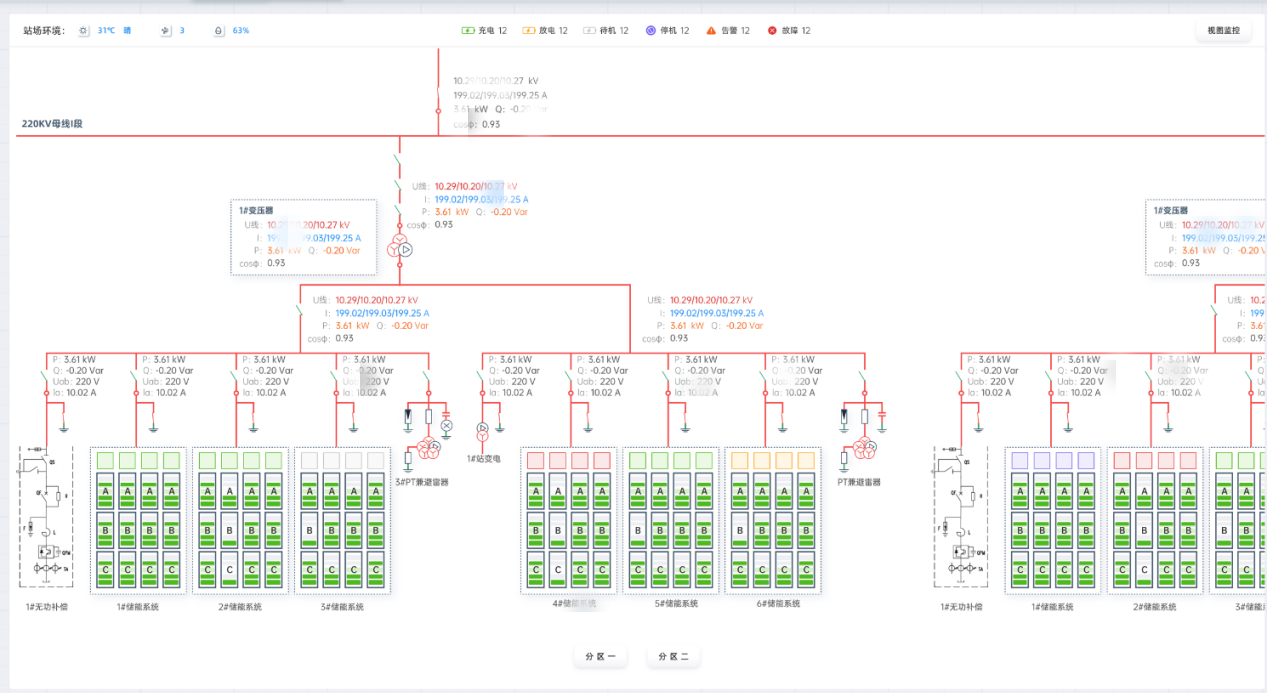This screenshot has height=693, width=1267.
Task: Select the yellow 放电 discharging status icon
Action: (x=528, y=31)
